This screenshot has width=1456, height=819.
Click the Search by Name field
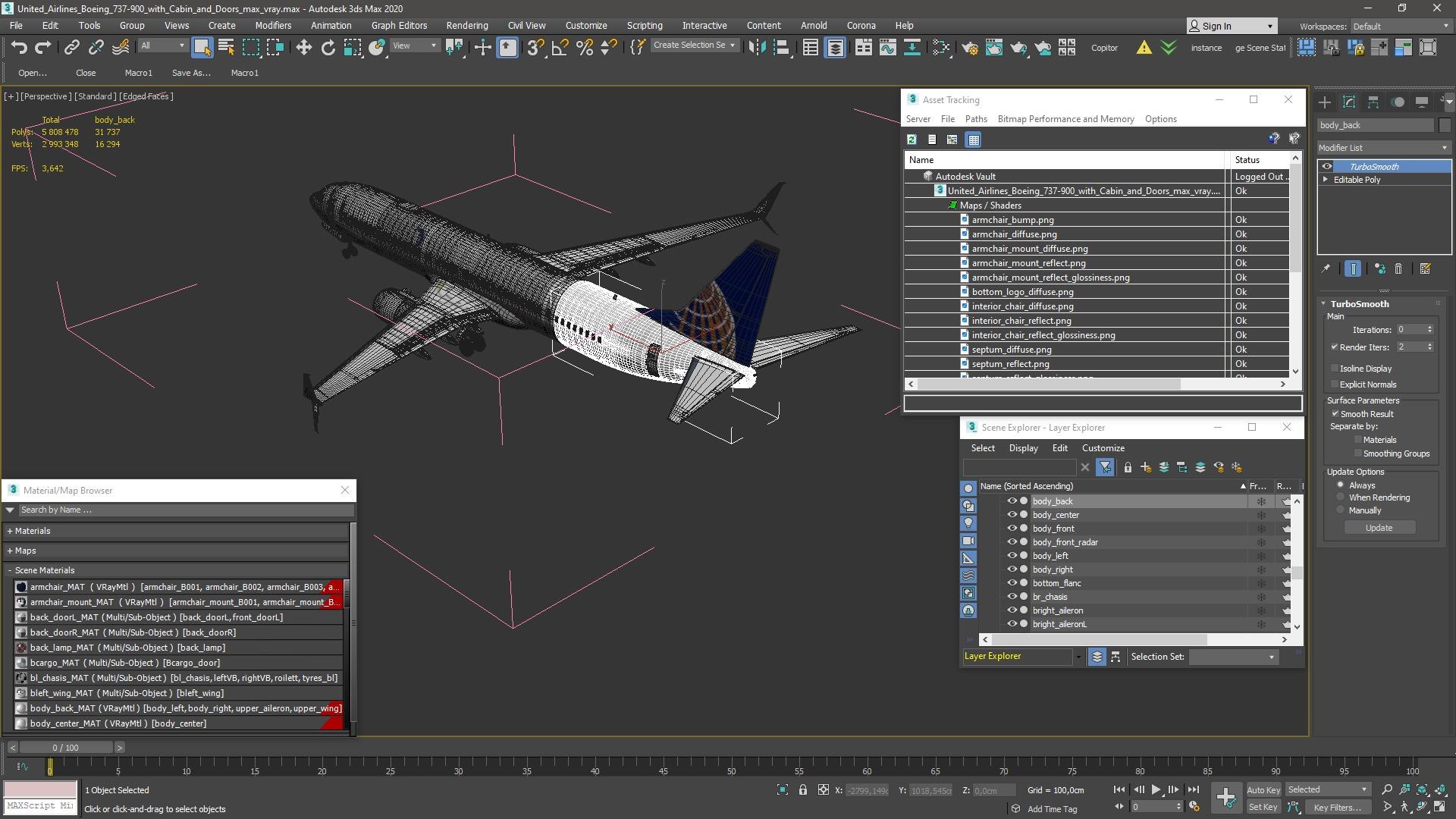point(186,510)
